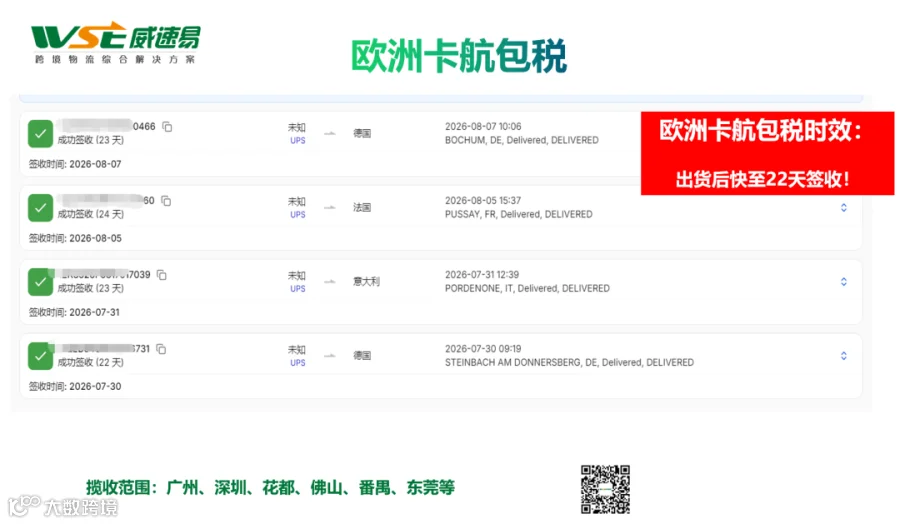
Task: Expand the PUSSAY, FR delivery row details
Action: (844, 207)
